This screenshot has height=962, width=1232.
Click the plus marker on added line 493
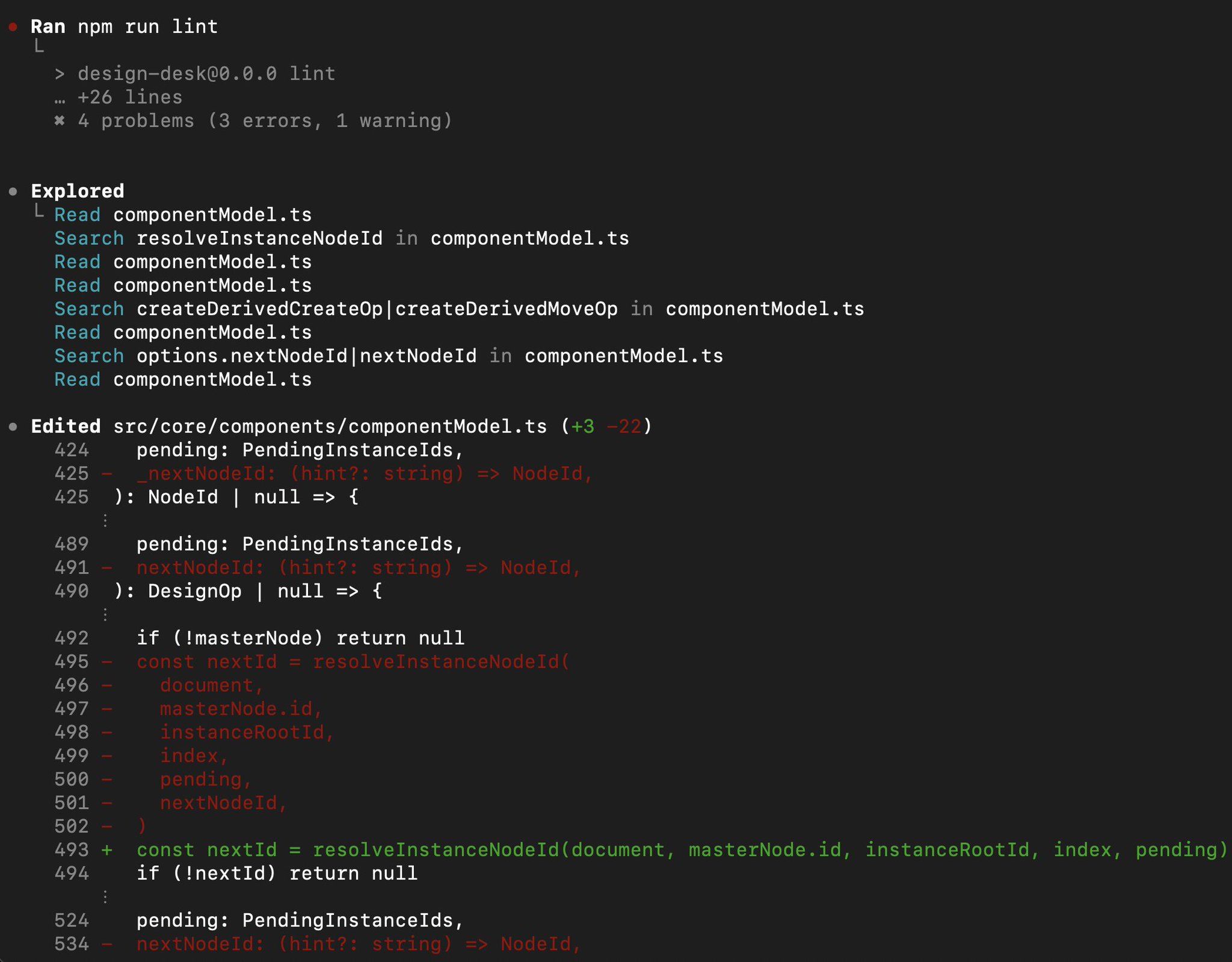107,849
